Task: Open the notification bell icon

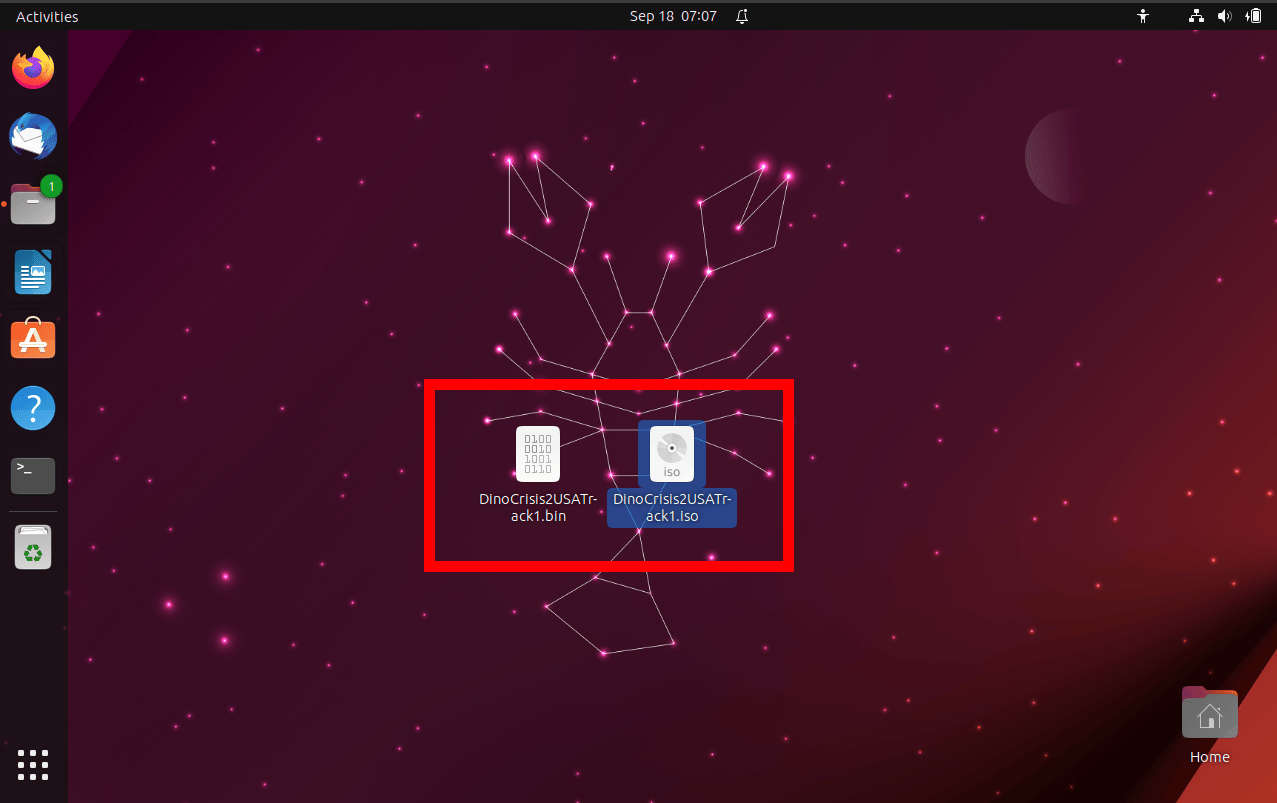Action: 741,16
